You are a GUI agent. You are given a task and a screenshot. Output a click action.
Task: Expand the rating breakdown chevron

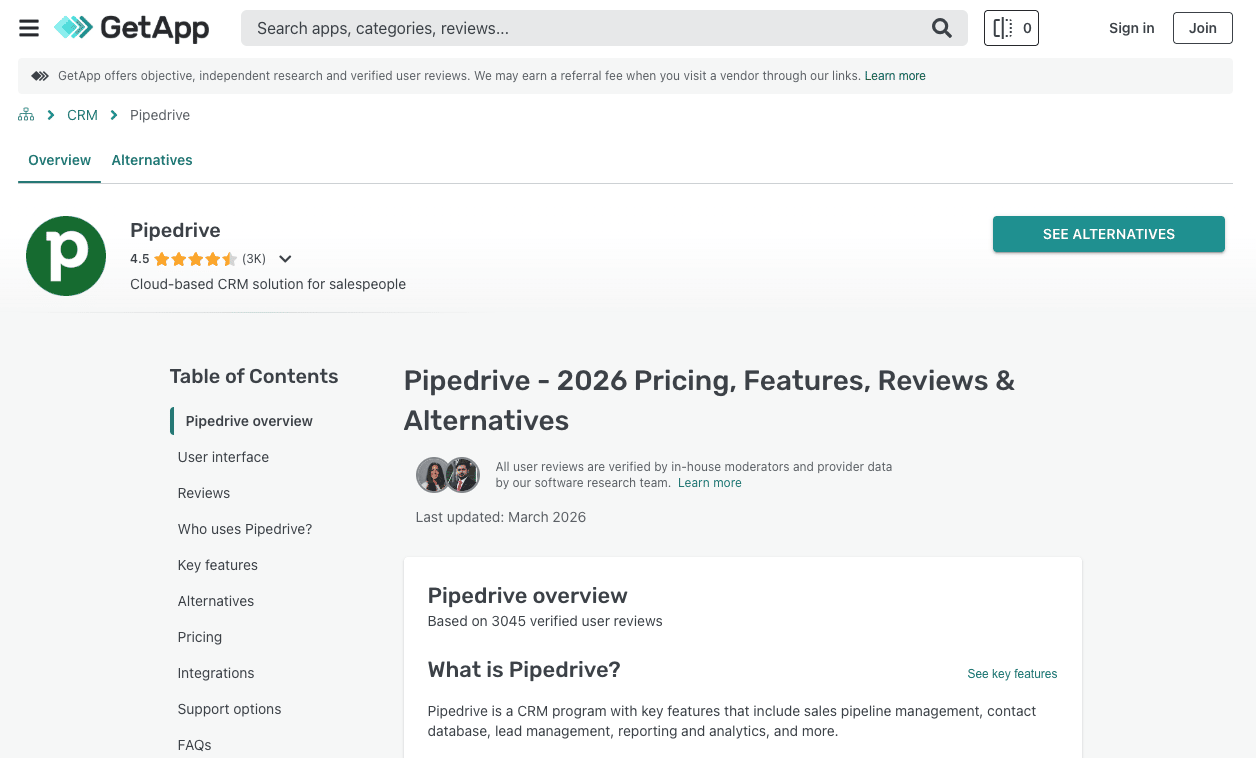[x=285, y=259]
